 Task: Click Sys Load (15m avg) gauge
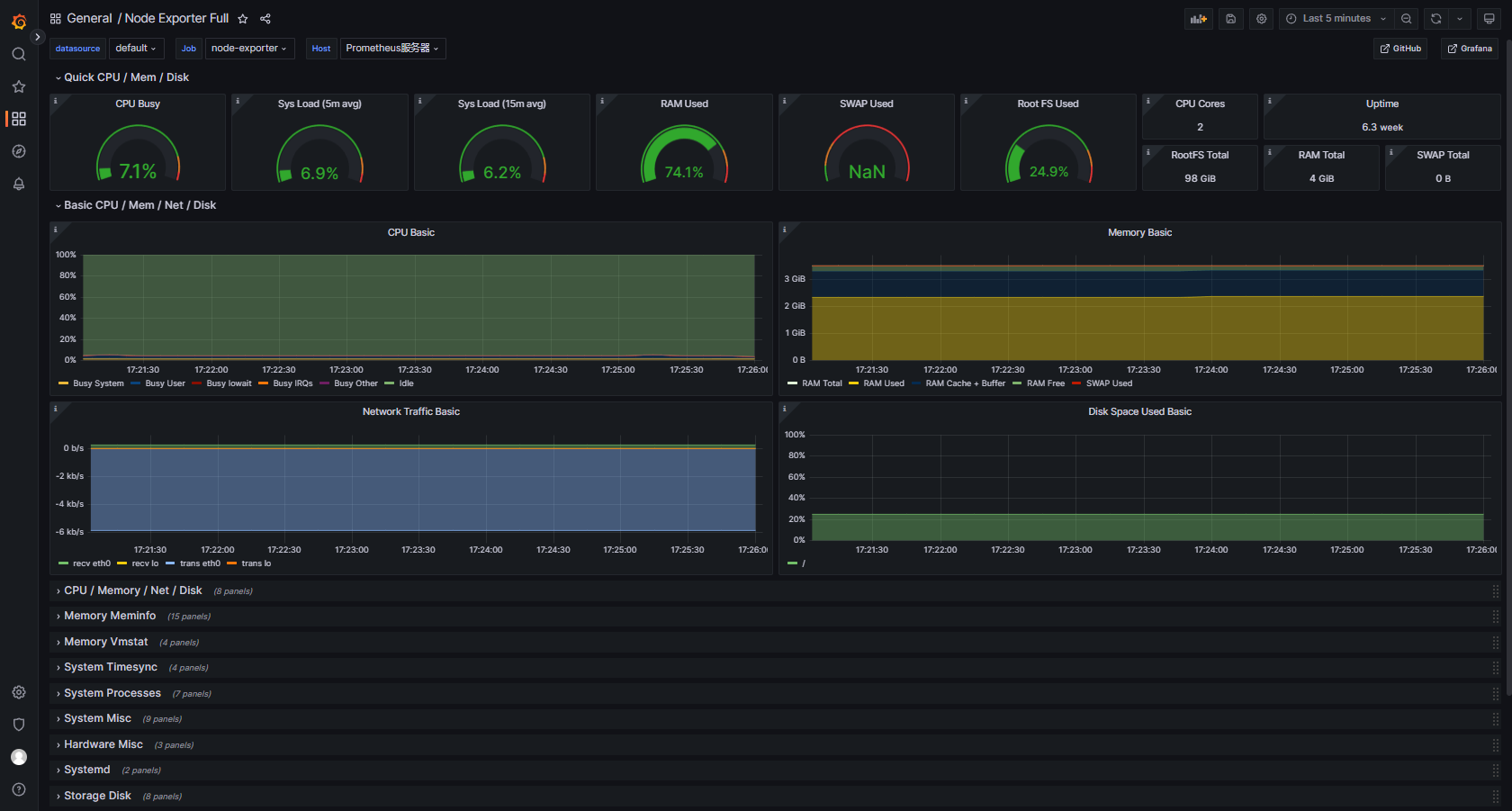(502, 154)
